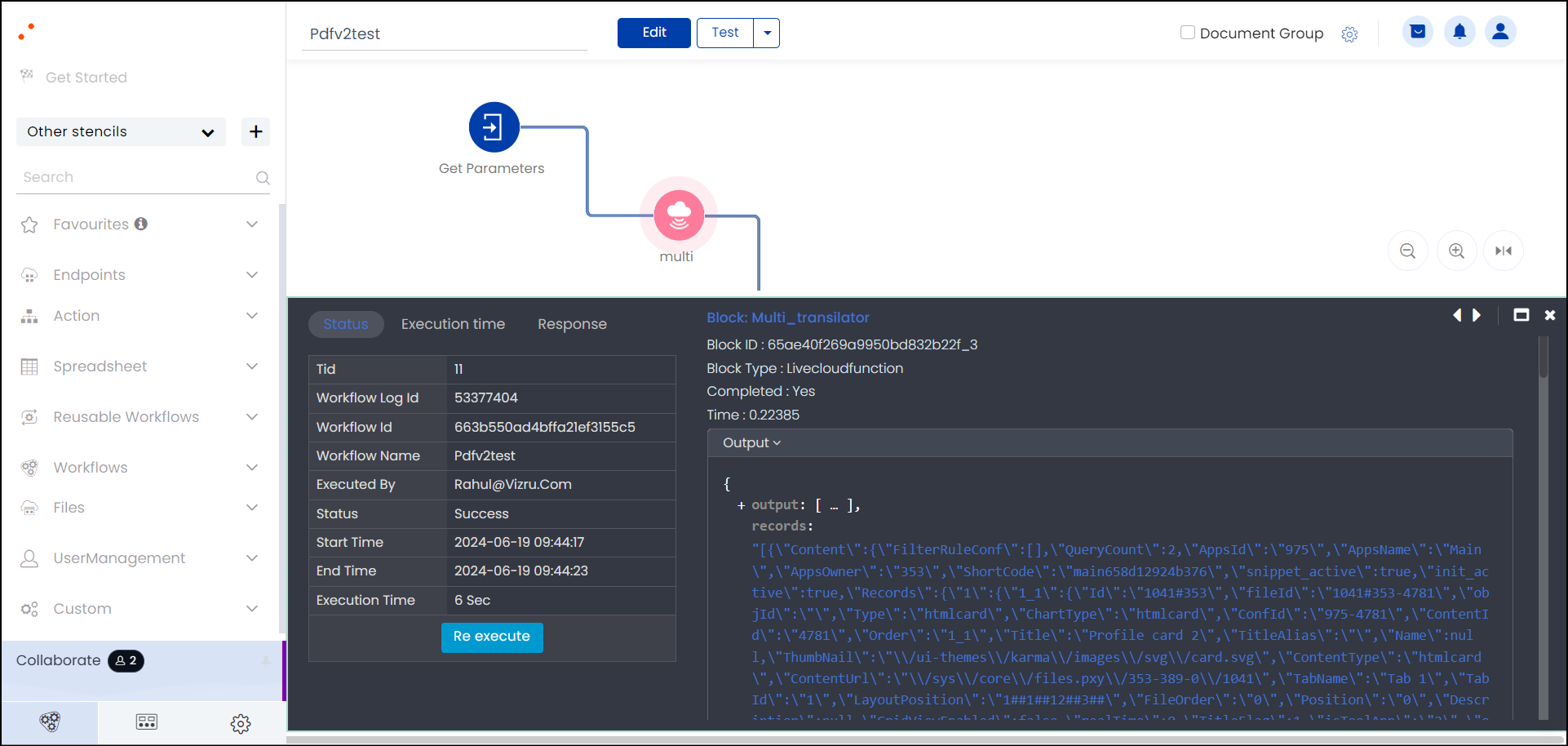The width and height of the screenshot is (1568, 746).
Task: Open the Other stencils dropdown
Action: pyautogui.click(x=121, y=131)
